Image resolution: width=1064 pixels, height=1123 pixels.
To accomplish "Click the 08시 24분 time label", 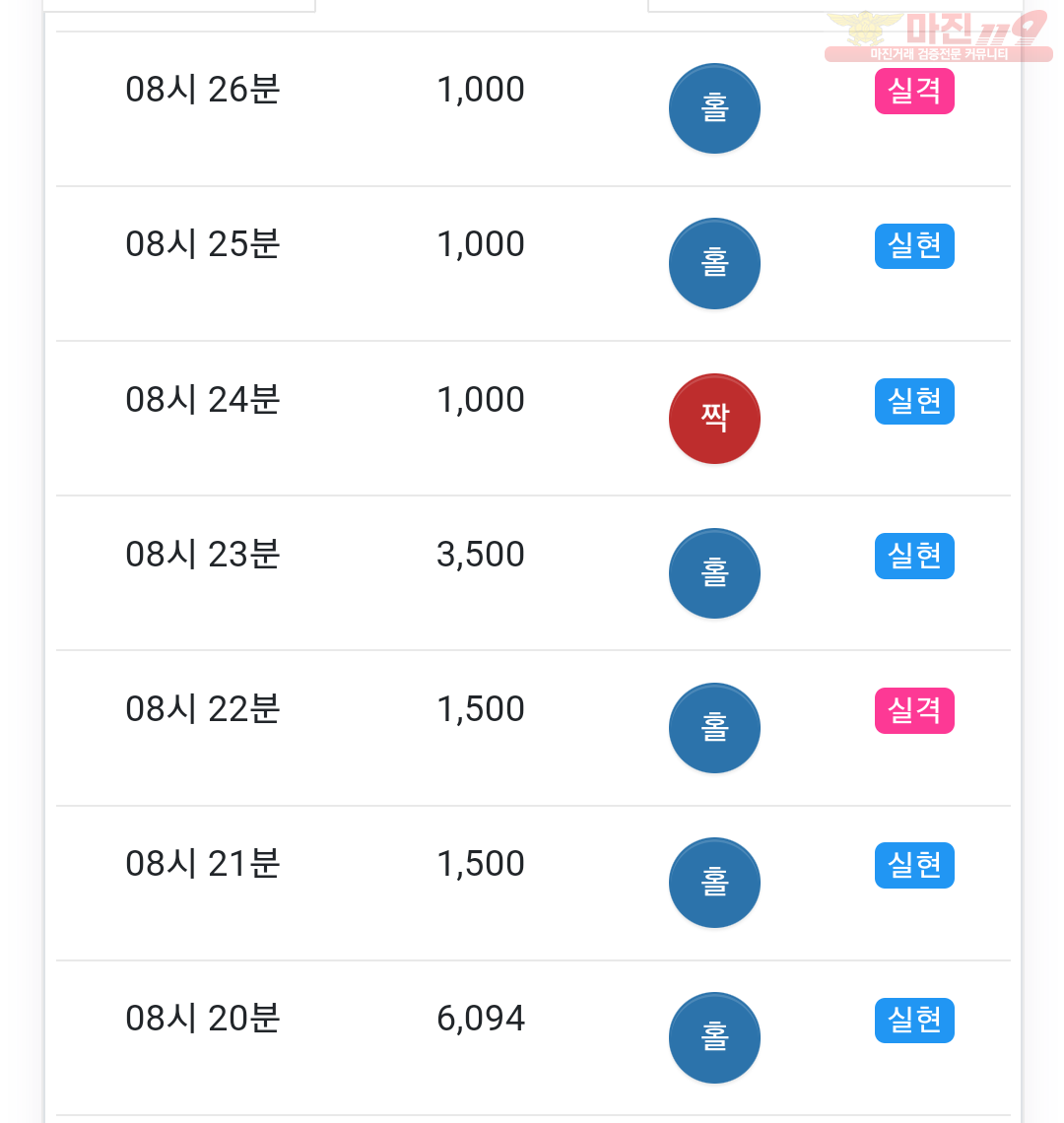I will [x=203, y=399].
